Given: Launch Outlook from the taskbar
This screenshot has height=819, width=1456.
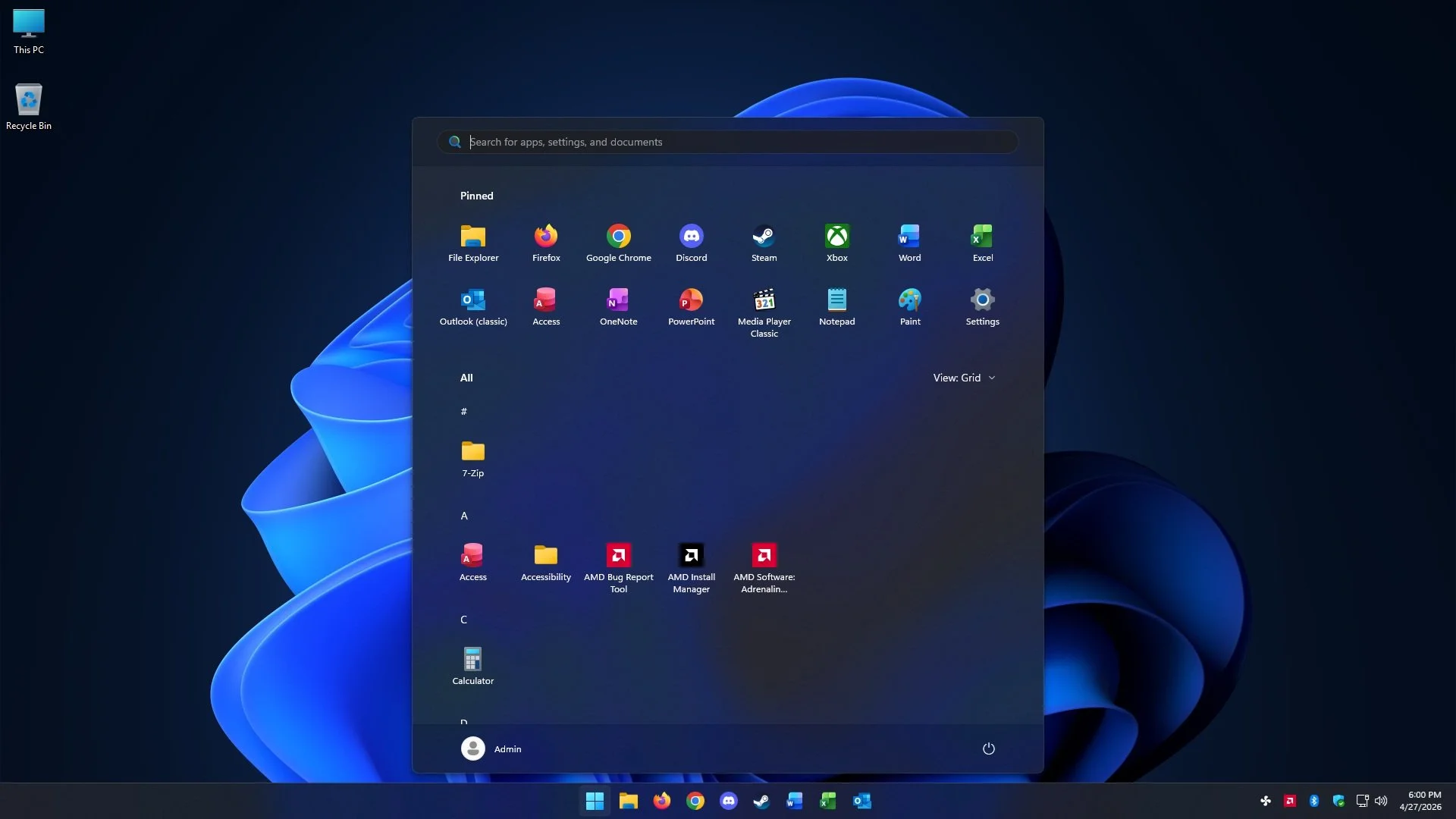Looking at the screenshot, I should [862, 801].
